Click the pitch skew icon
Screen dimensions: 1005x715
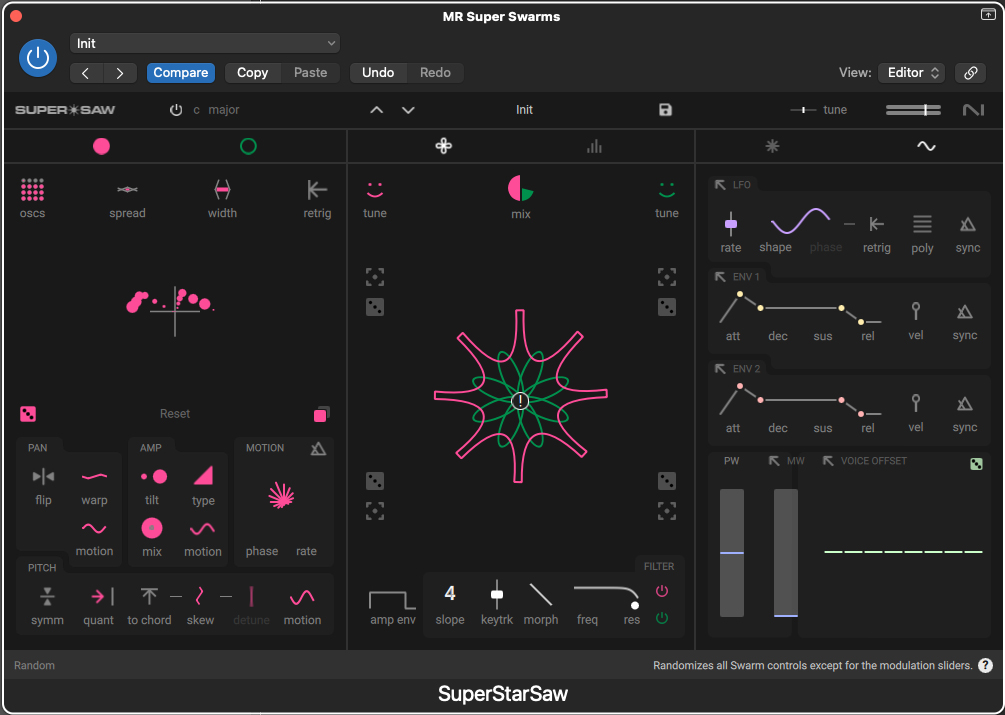(x=199, y=596)
